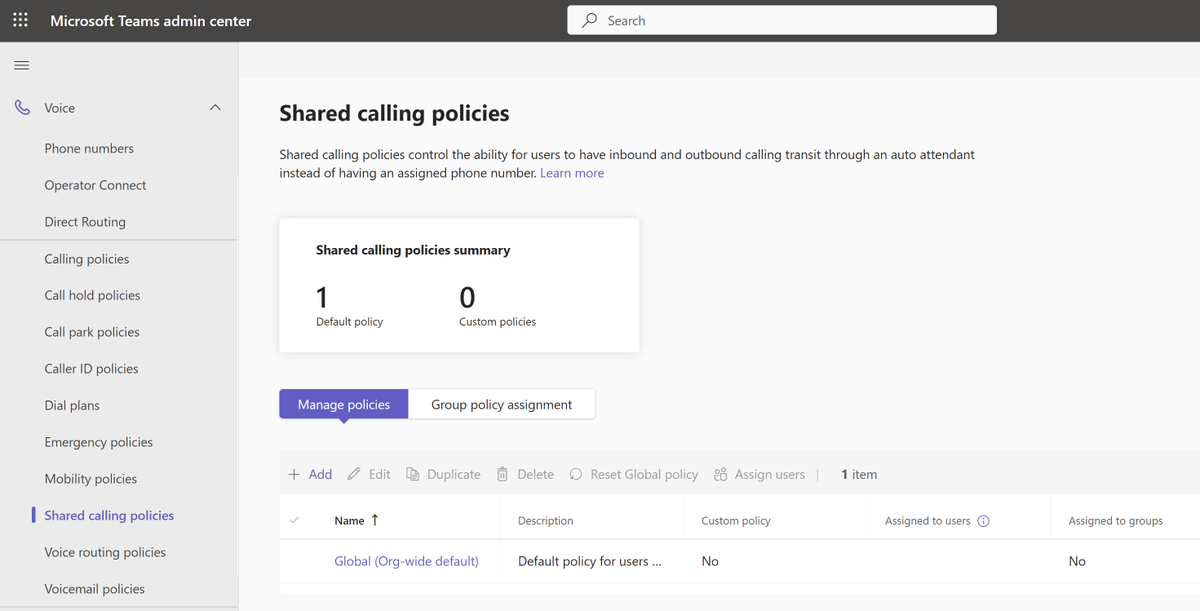Click the Custom policy column header
Screen dimensions: 1200x611
click(736, 521)
